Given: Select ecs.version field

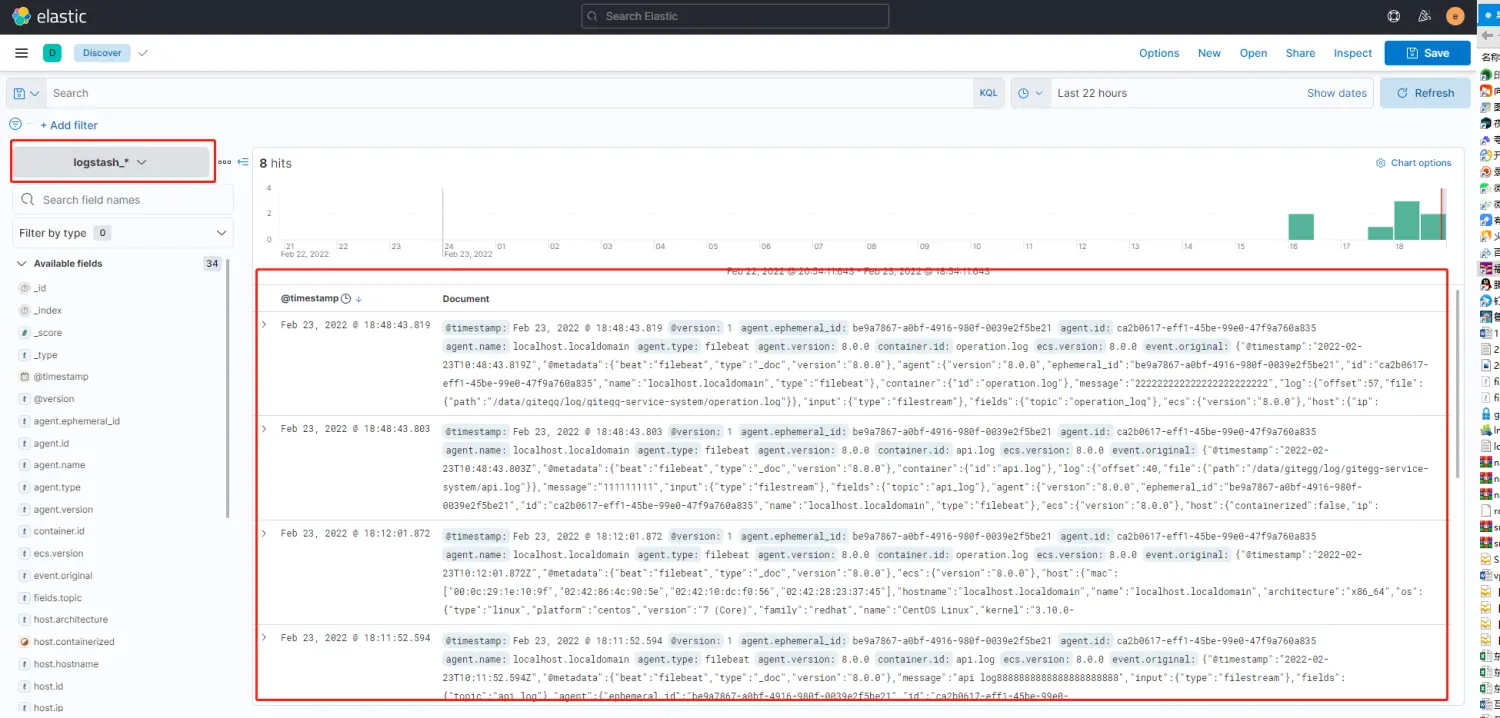Looking at the screenshot, I should (58, 553).
